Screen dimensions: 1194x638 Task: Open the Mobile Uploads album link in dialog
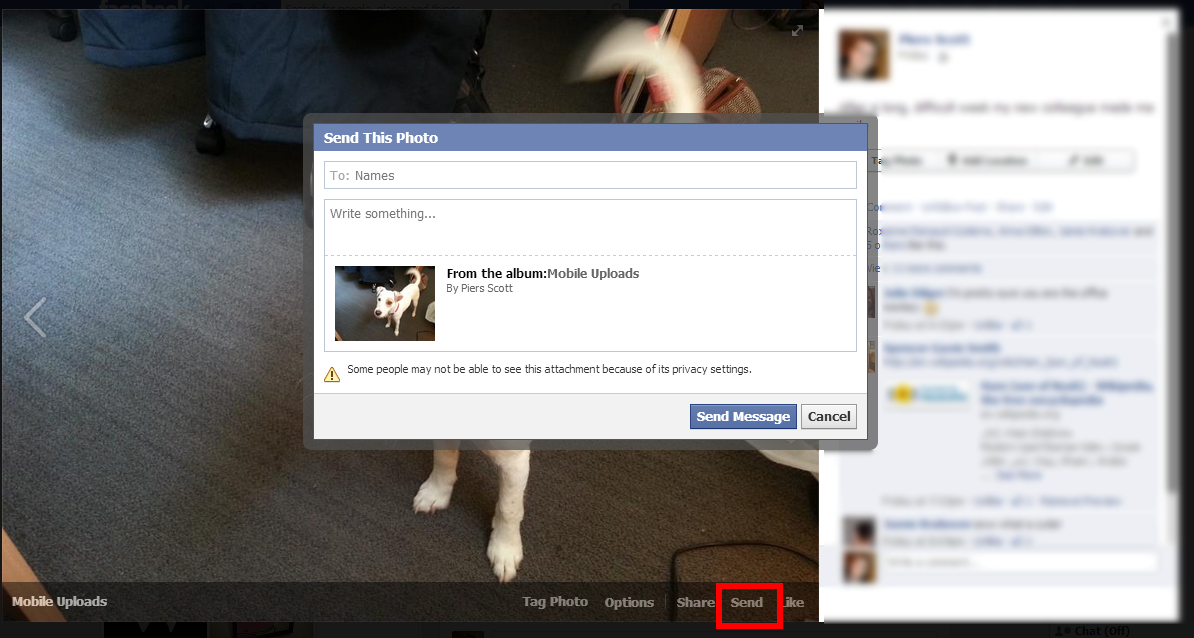click(x=593, y=273)
